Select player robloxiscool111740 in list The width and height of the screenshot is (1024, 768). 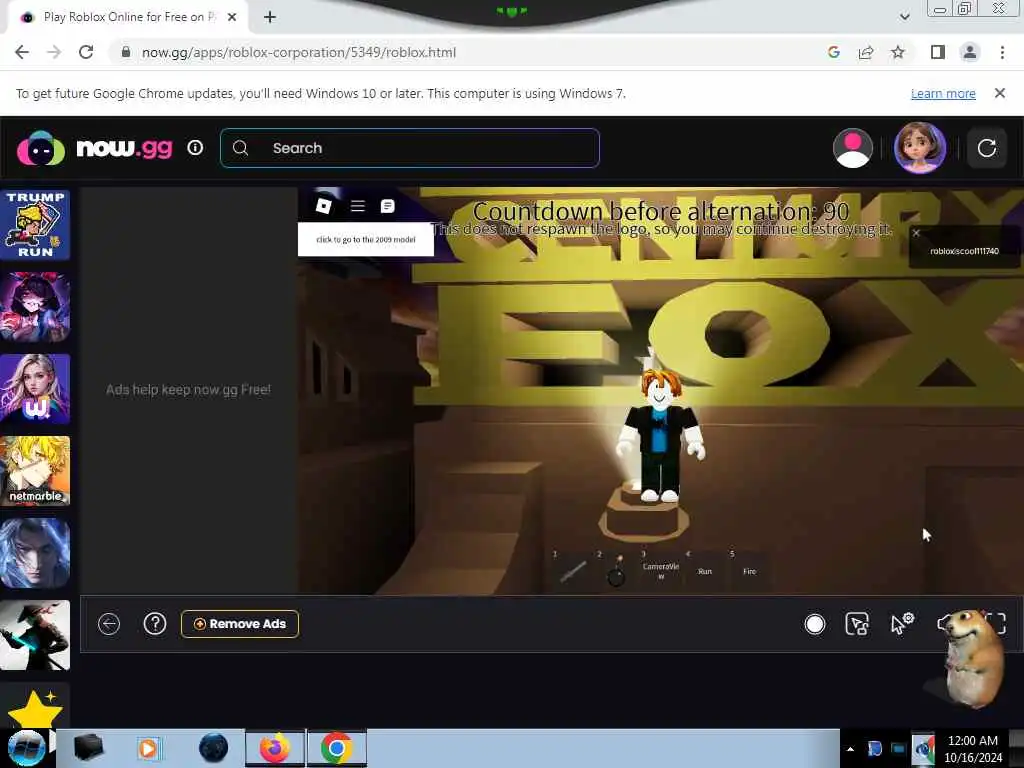[964, 251]
